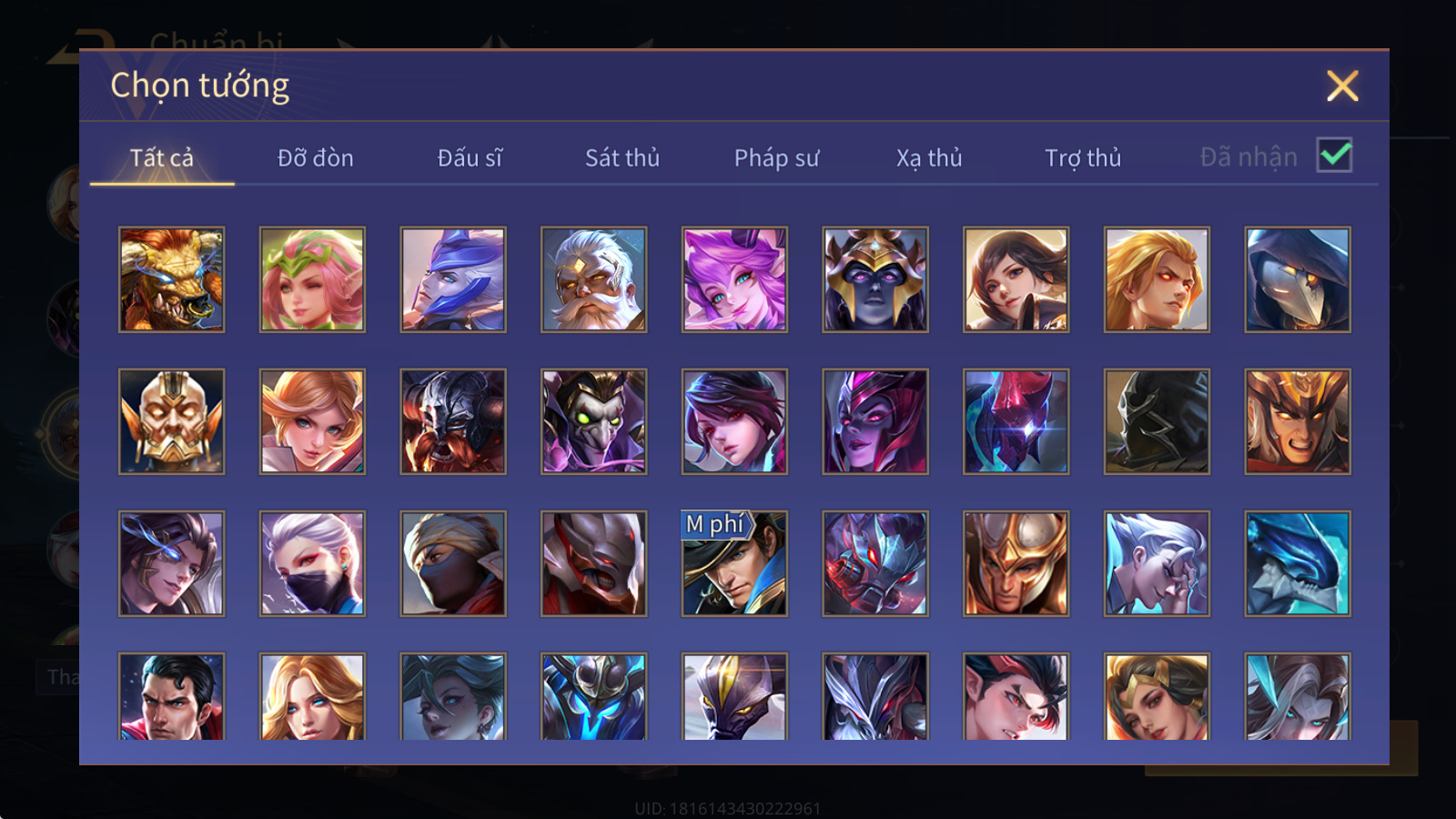Switch to the 'Đỡ đòn' tab
The image size is (1456, 819).
pos(315,157)
